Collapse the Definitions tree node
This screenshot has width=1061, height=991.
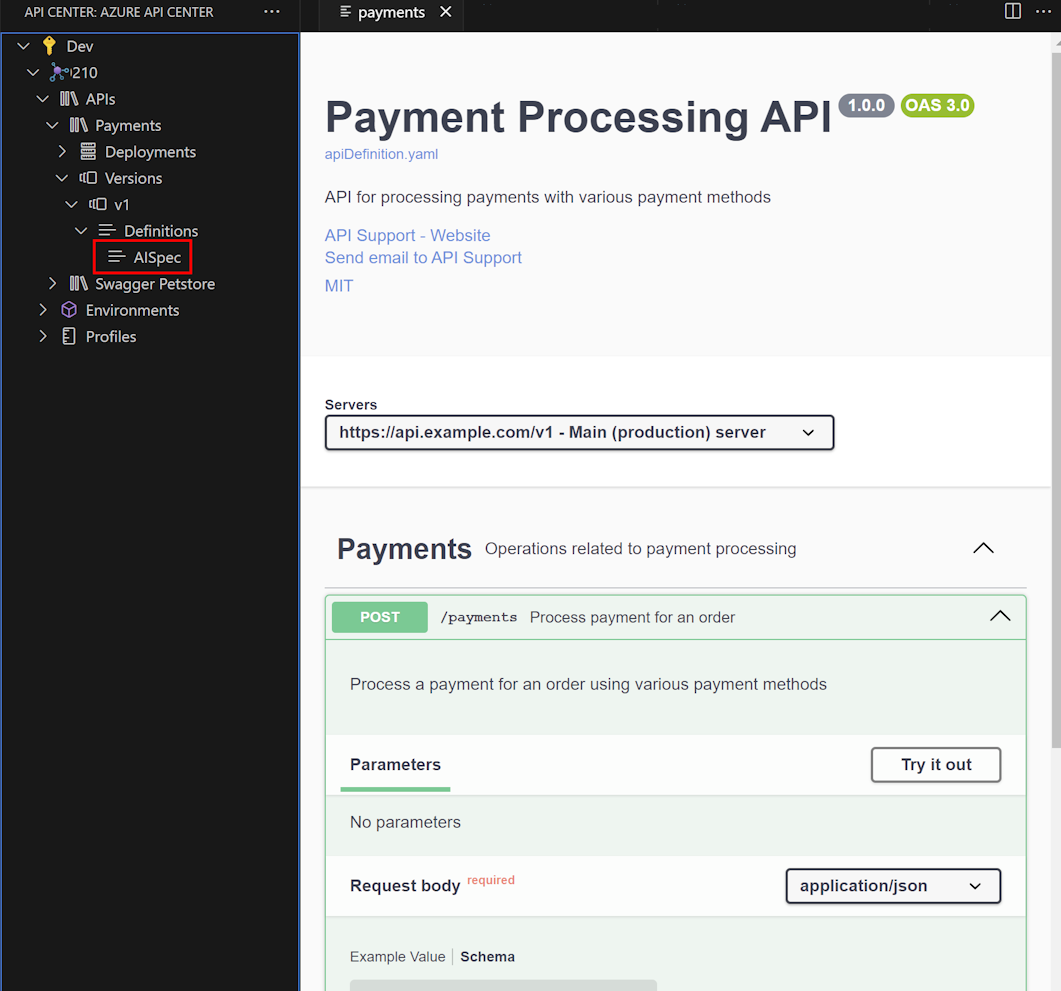coord(81,230)
